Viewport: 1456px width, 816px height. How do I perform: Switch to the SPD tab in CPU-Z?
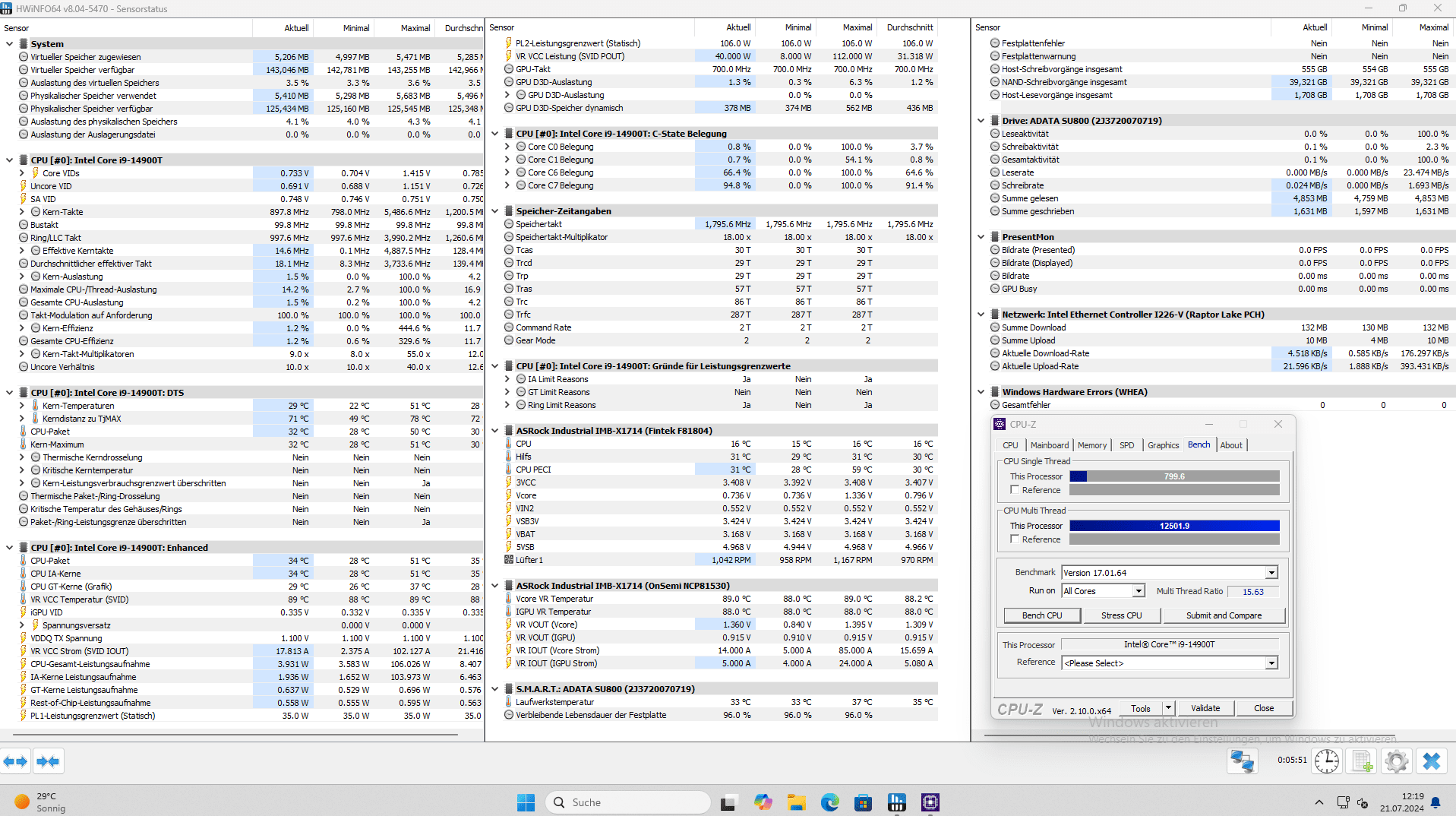tap(1127, 445)
